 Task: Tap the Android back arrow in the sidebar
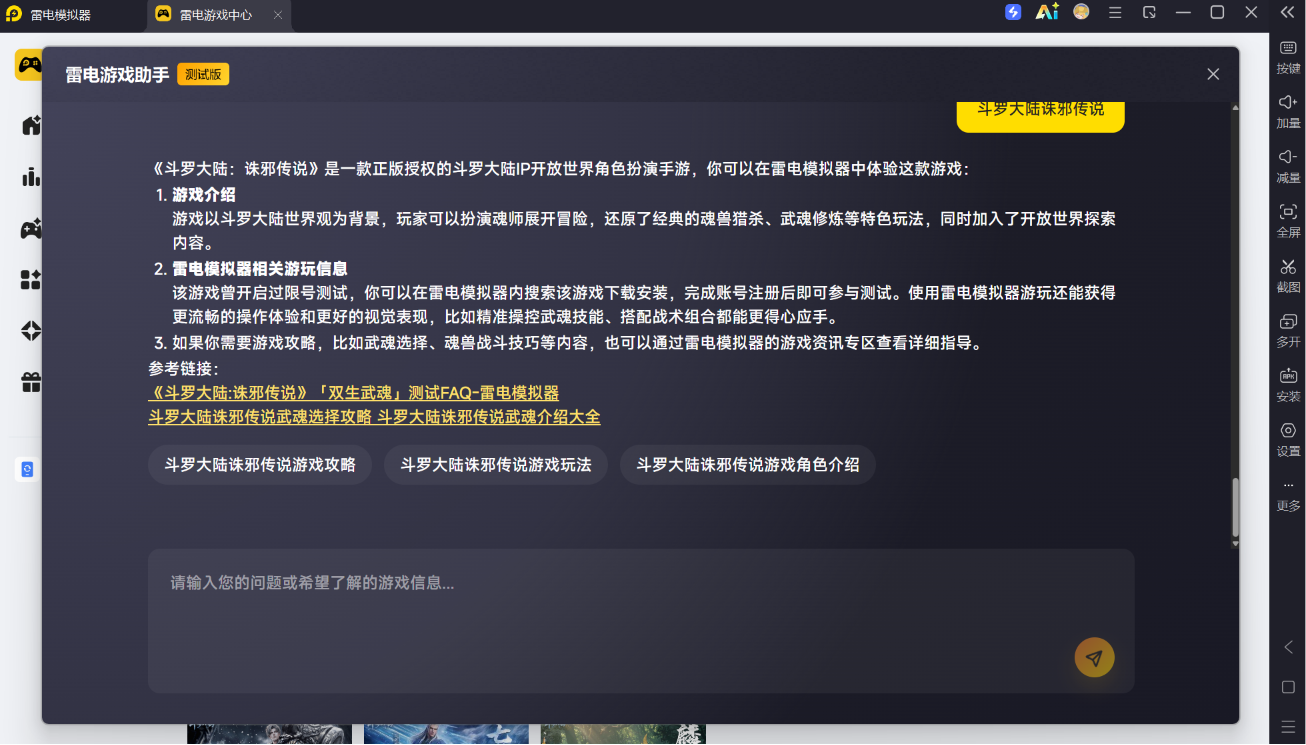1288,647
